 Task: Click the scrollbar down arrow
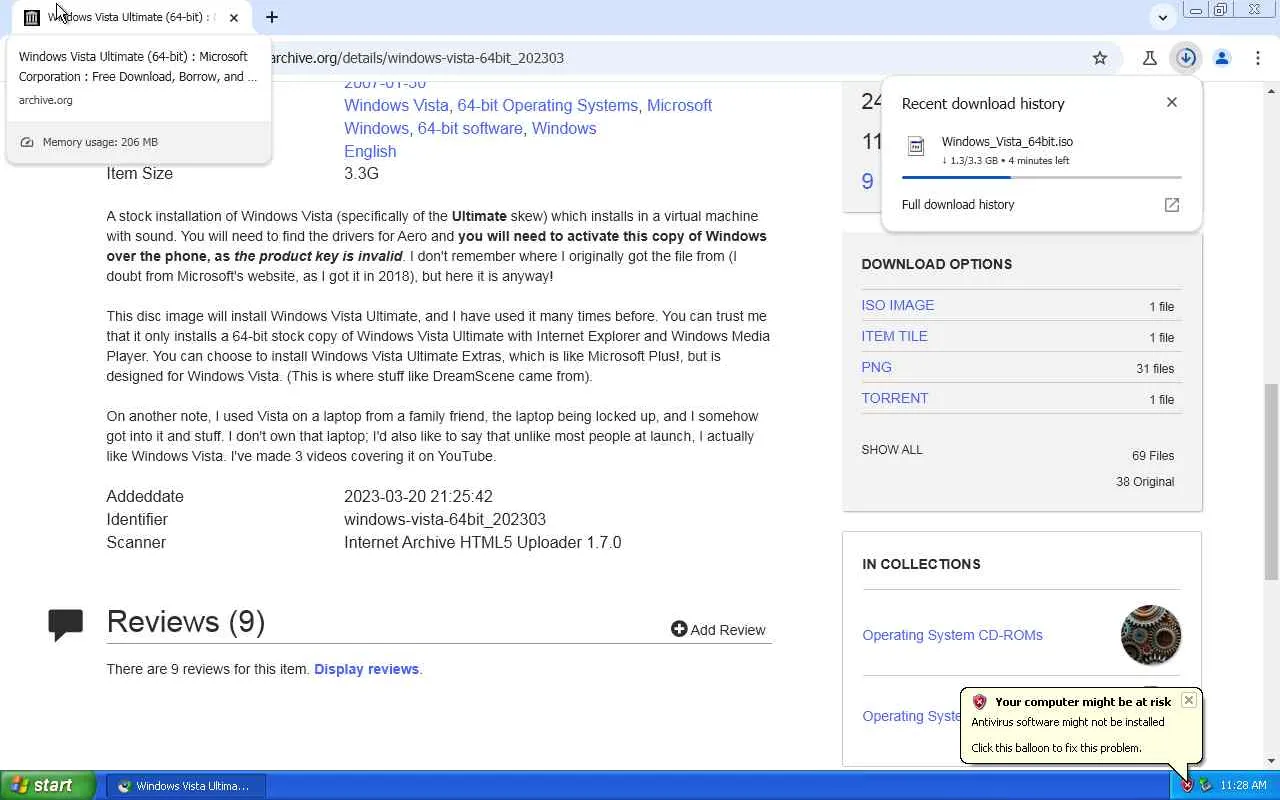(x=1272, y=762)
